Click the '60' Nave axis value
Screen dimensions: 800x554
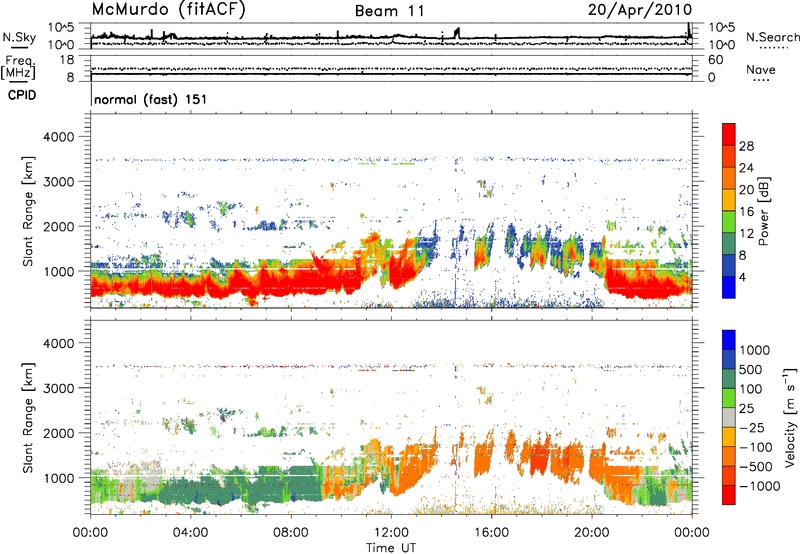point(716,60)
